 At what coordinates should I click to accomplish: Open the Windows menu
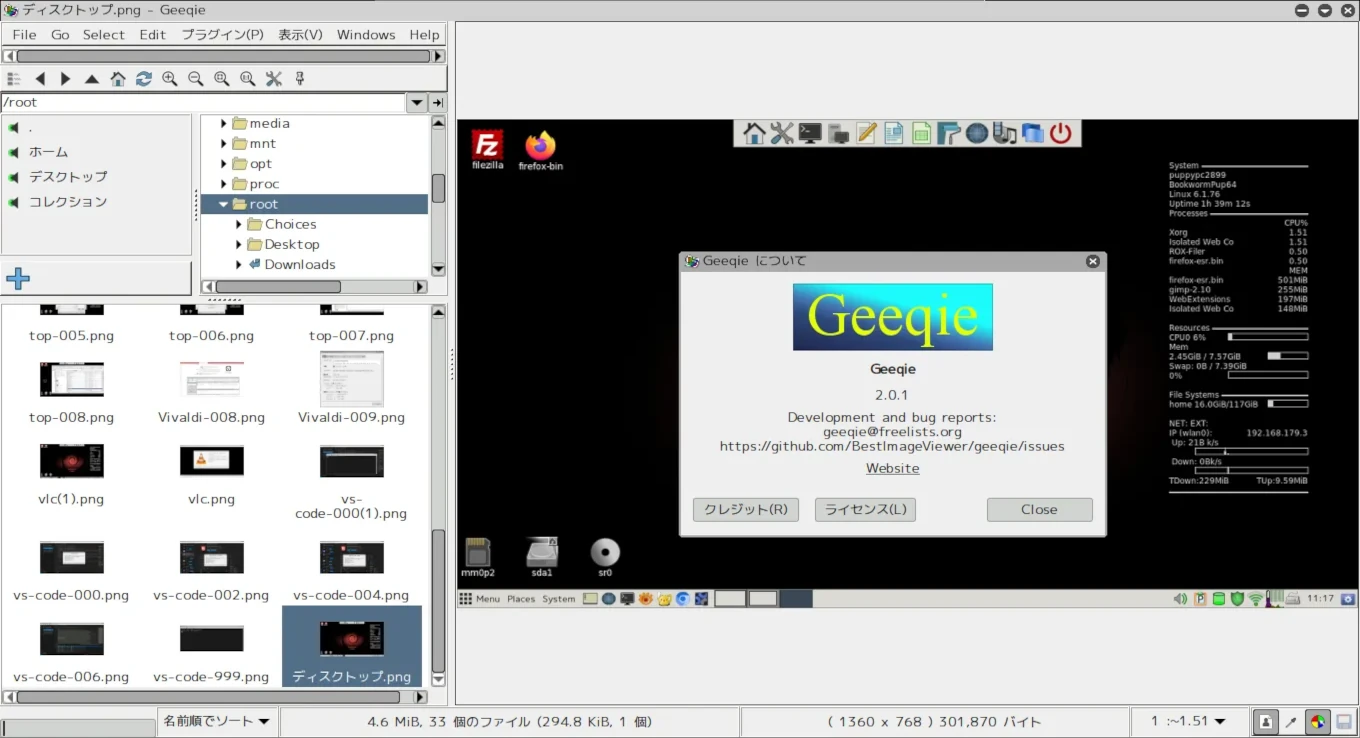tap(365, 34)
